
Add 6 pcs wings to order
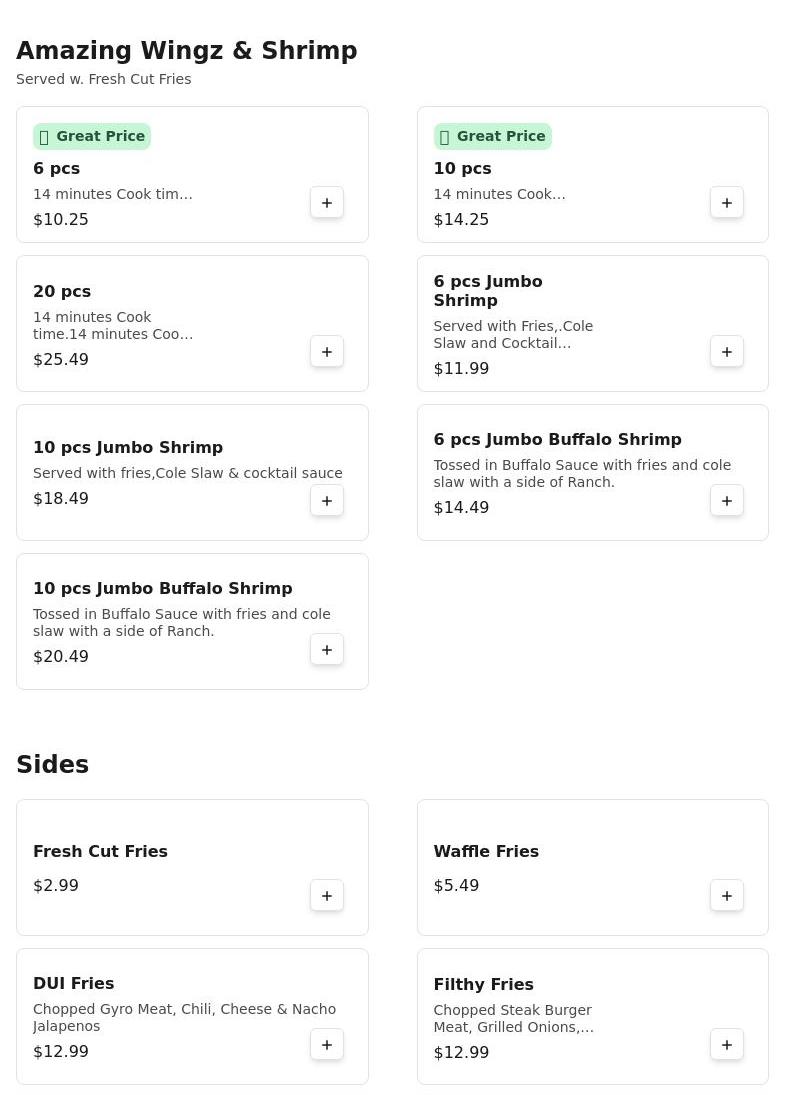327,202
